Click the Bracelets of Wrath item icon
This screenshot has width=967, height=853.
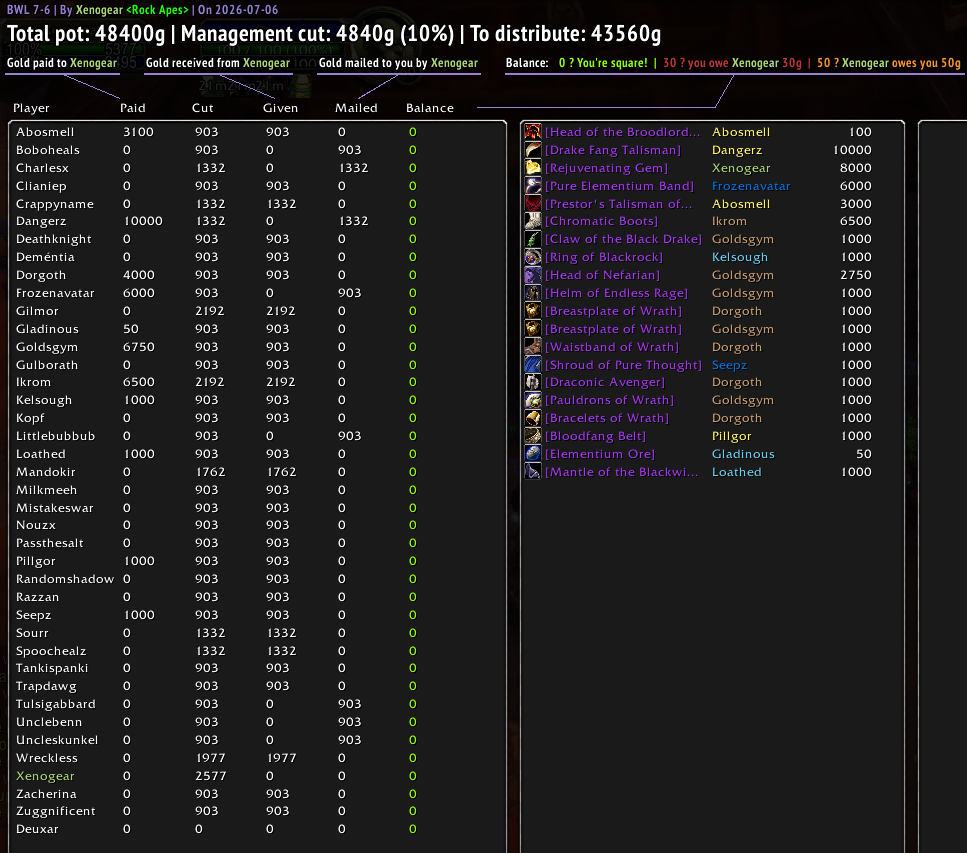533,418
